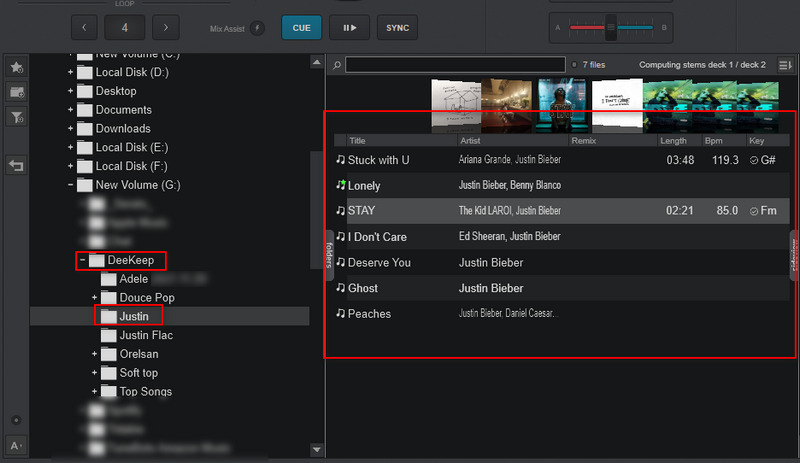Sort by the Remix column header
Screen dimensions: 800x463
[x=612, y=140]
